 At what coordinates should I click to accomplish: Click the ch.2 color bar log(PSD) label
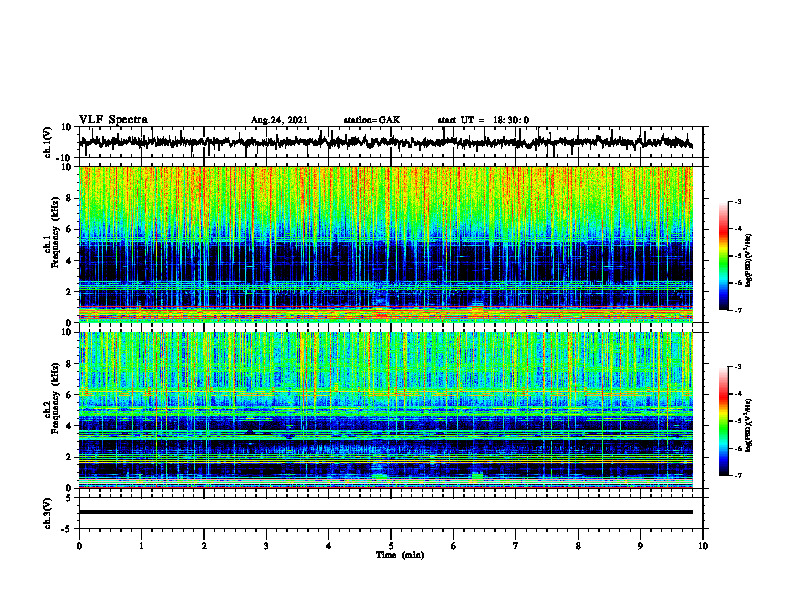click(748, 425)
